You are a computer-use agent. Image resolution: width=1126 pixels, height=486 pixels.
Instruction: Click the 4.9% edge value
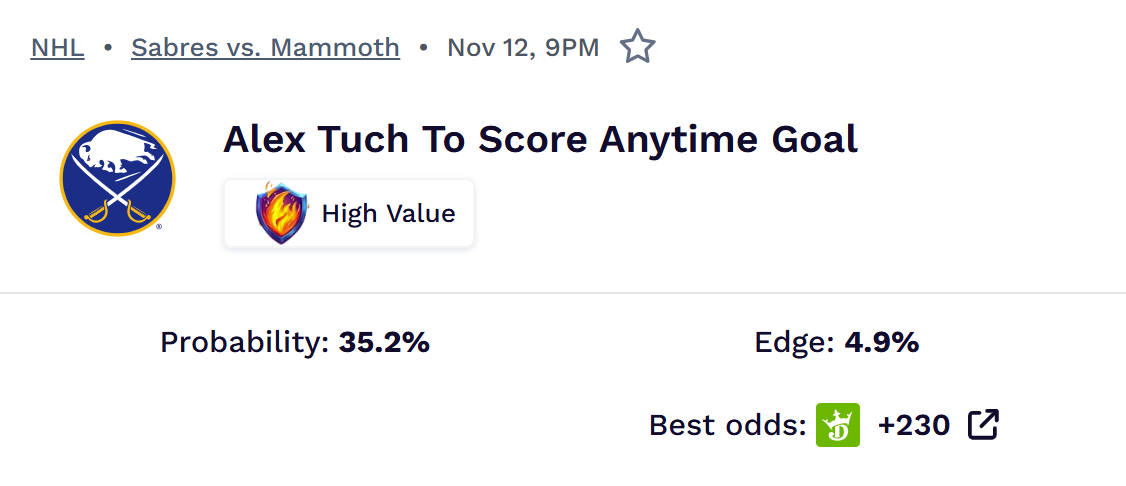click(881, 343)
